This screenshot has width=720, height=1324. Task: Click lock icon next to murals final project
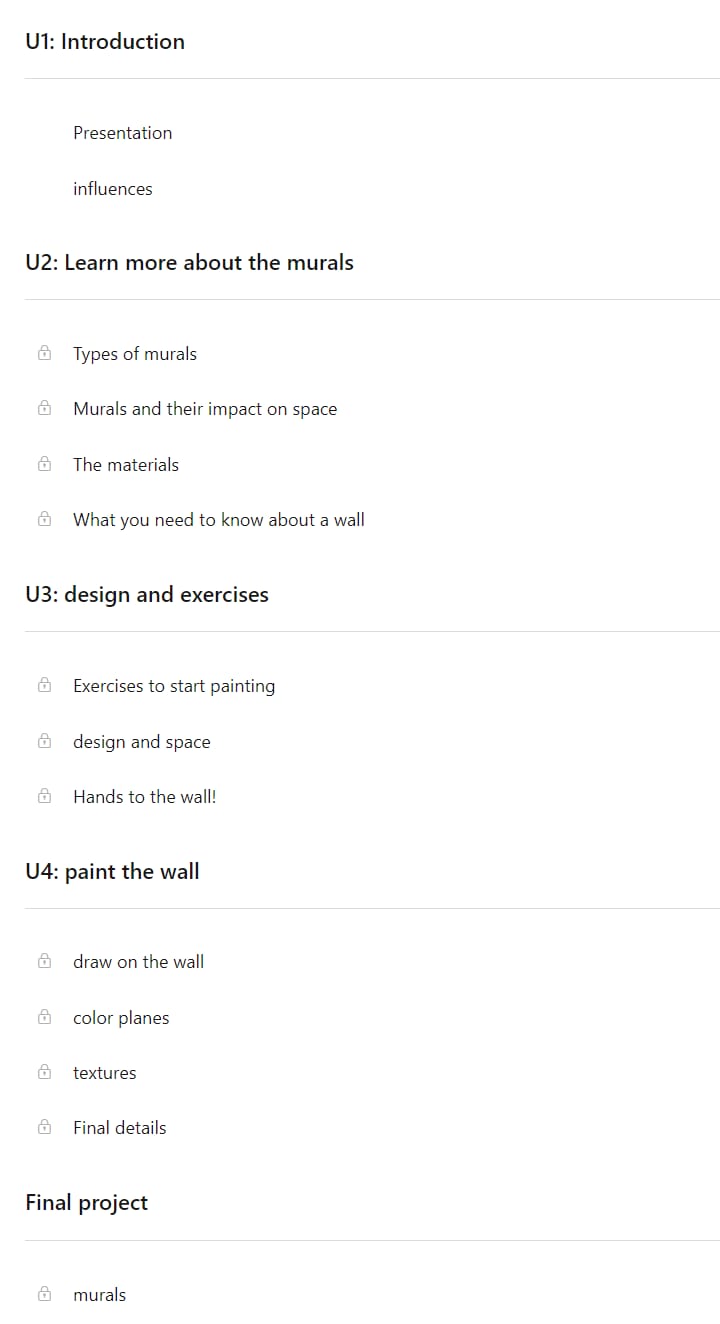click(44, 1294)
